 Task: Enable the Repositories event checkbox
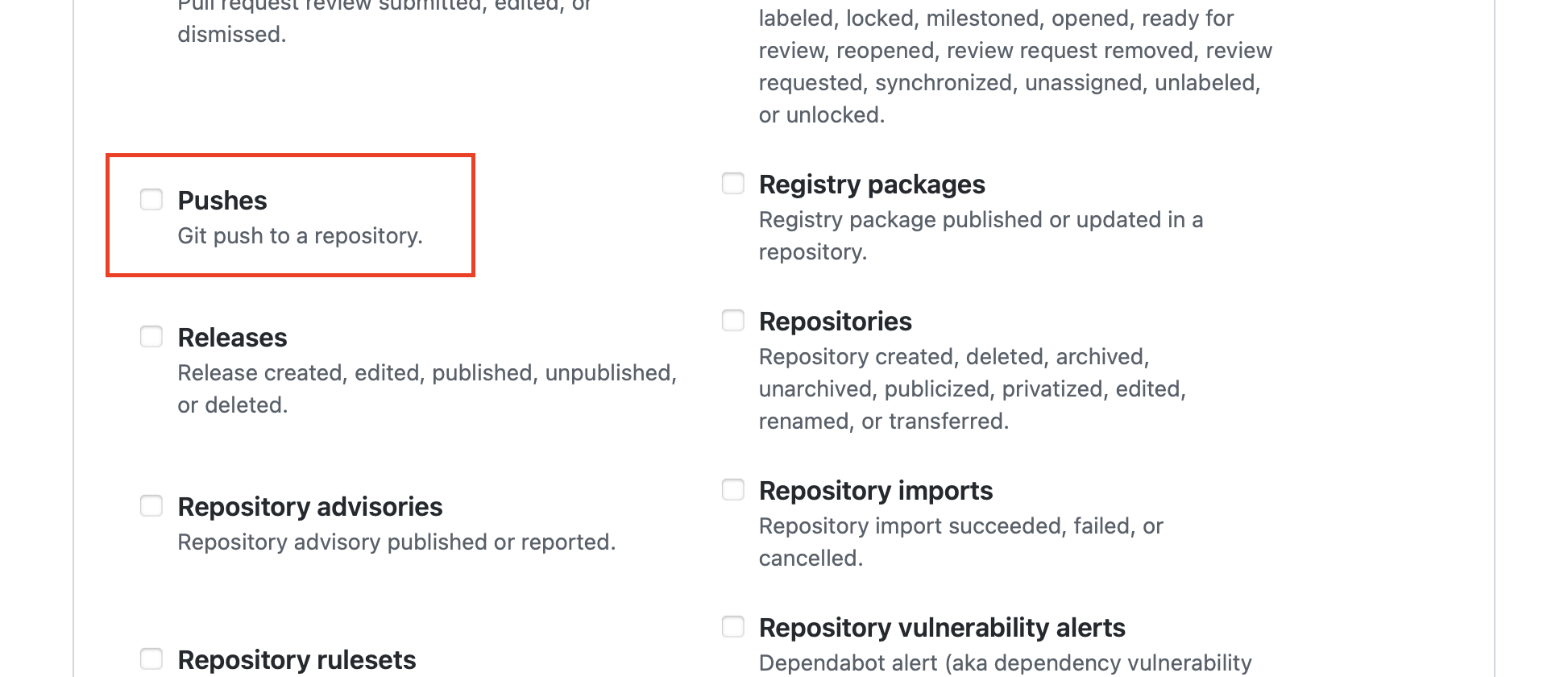pos(733,320)
